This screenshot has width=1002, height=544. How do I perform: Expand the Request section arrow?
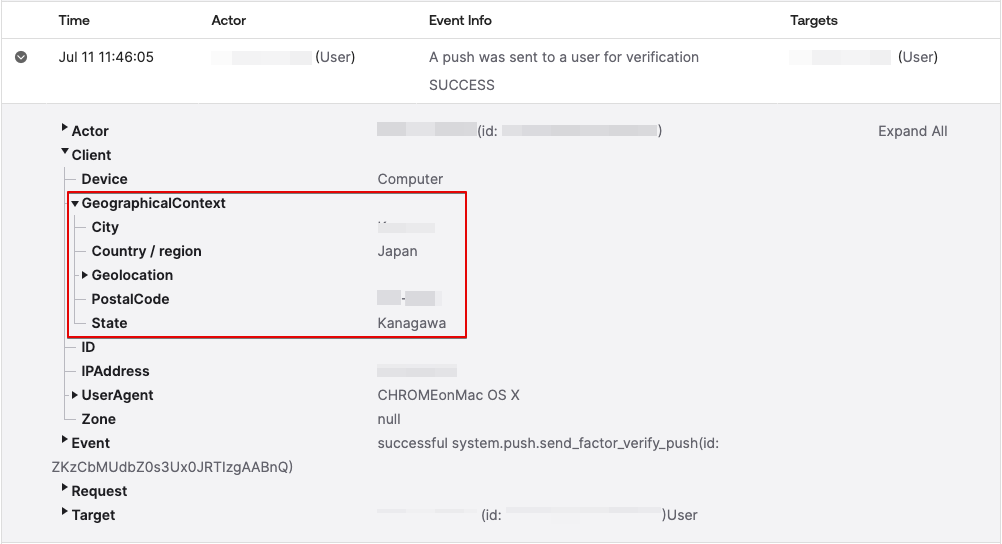click(x=65, y=489)
